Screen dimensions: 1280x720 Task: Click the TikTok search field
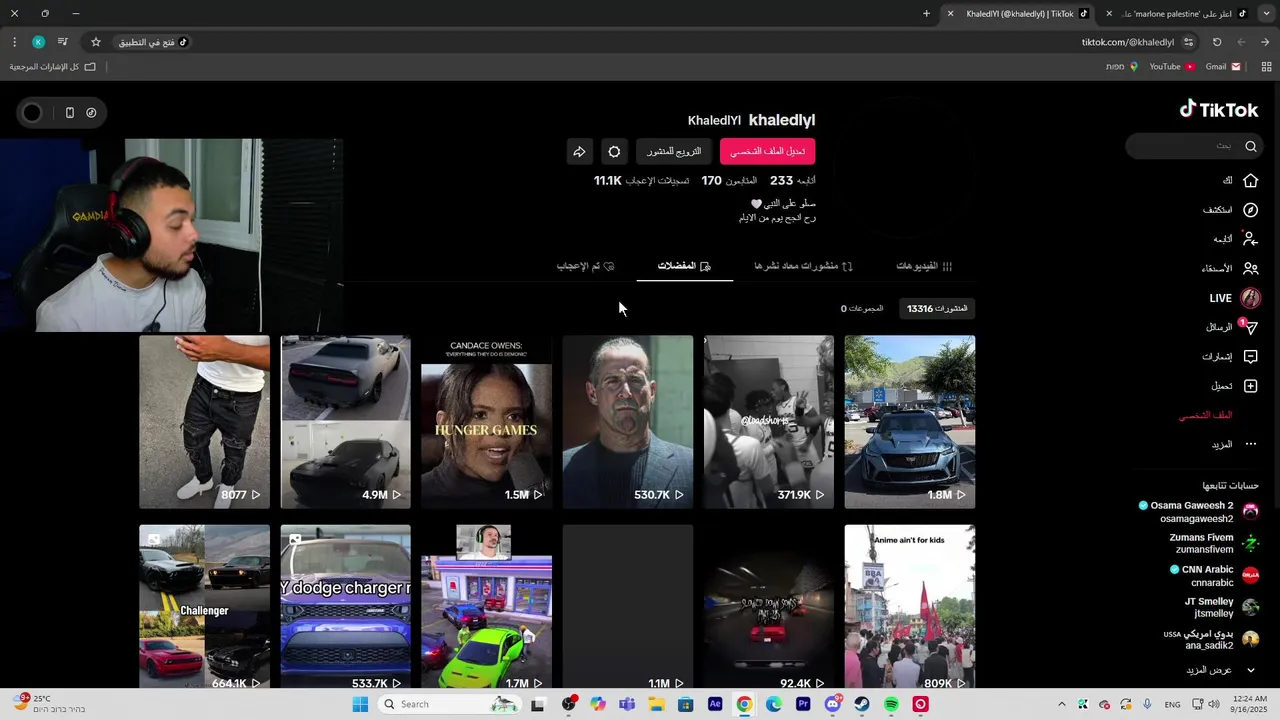(x=1194, y=146)
